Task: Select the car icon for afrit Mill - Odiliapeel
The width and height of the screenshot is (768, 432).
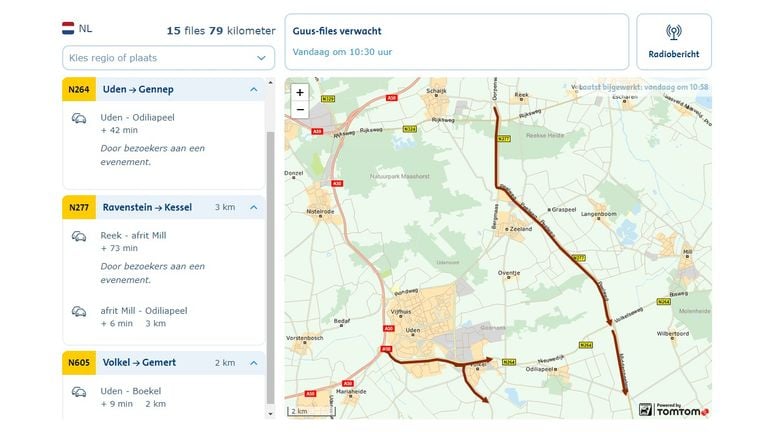Action: pyautogui.click(x=78, y=311)
